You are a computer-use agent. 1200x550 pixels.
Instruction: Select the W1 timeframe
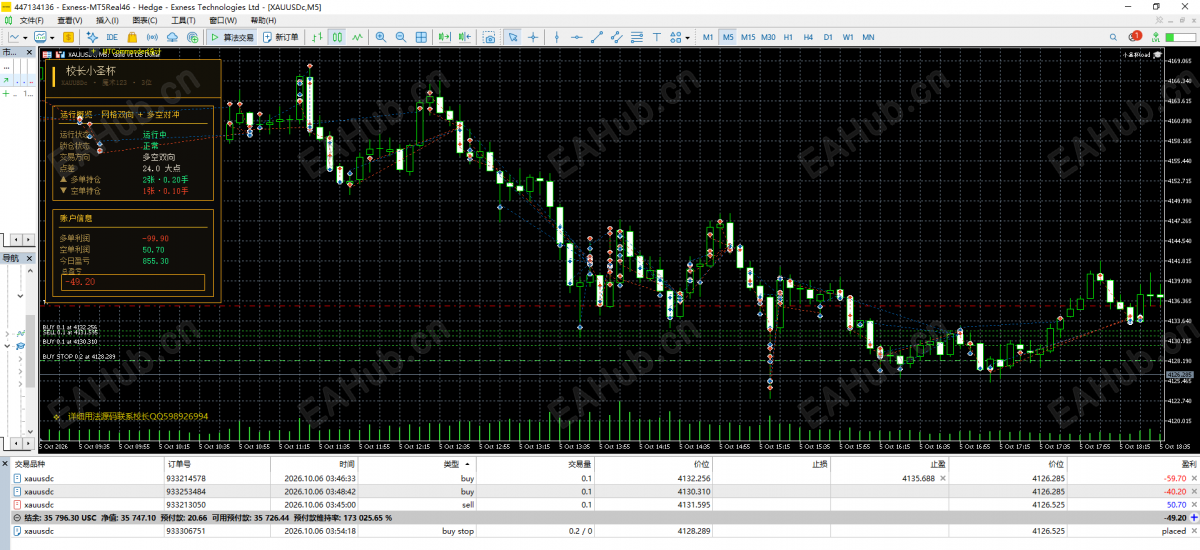coord(848,37)
